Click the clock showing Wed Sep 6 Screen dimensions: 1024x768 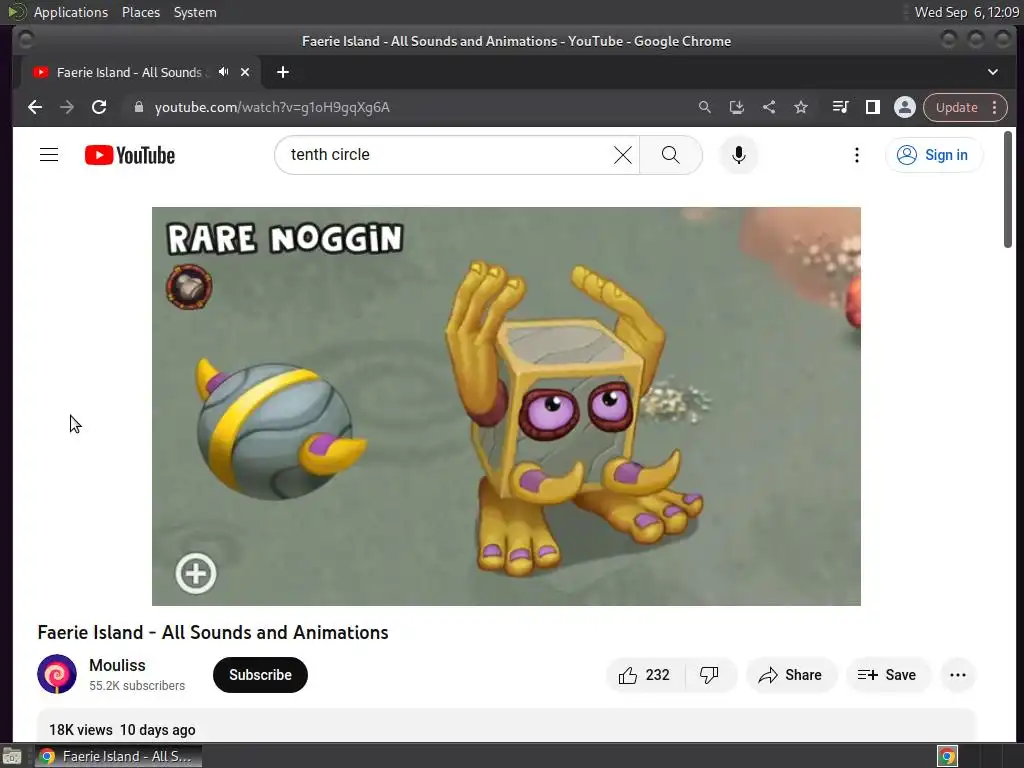(967, 12)
